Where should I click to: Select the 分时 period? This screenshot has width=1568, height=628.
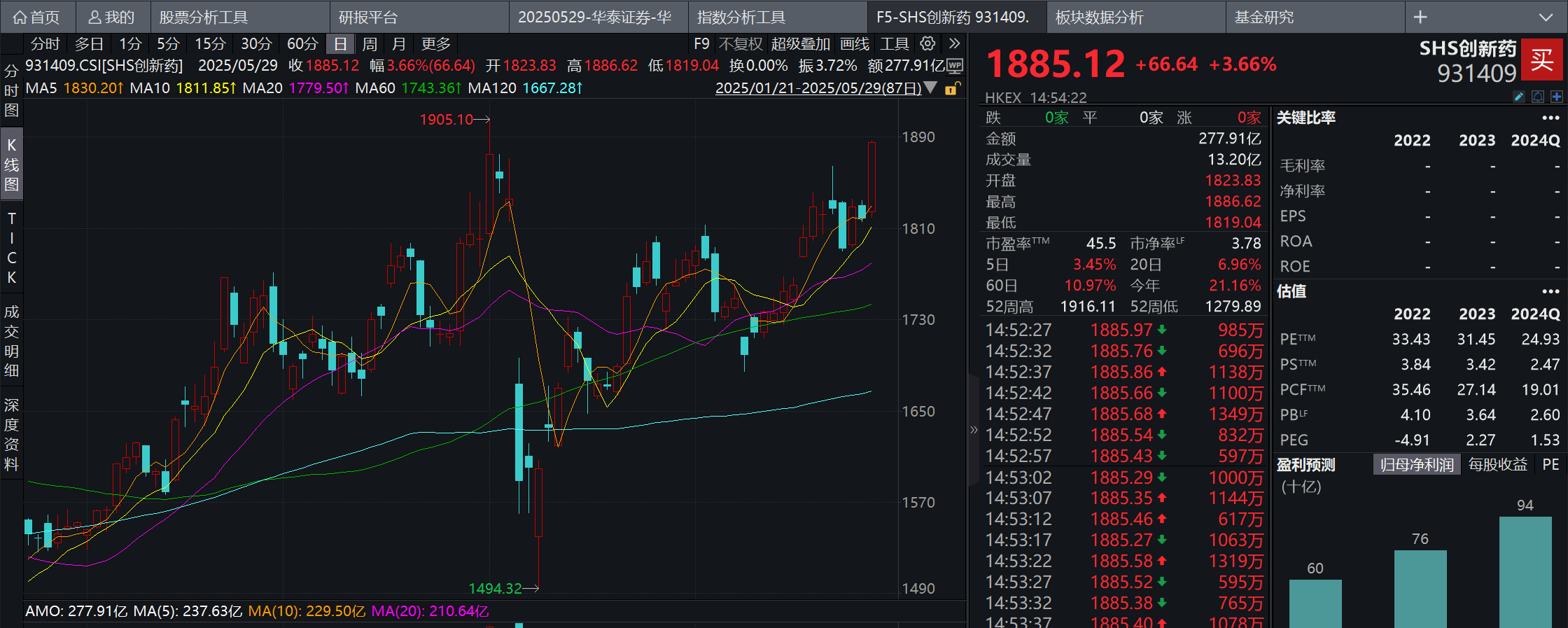tap(45, 43)
